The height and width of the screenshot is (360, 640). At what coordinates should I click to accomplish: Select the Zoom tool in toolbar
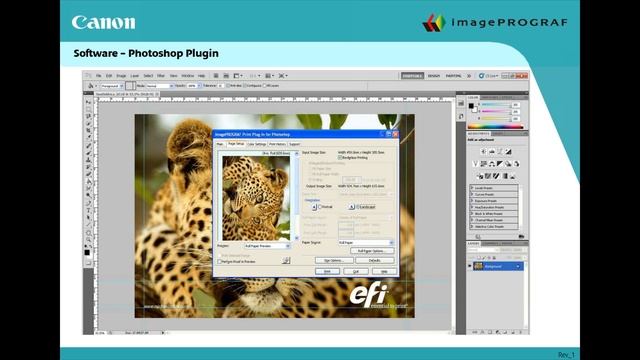[x=89, y=239]
